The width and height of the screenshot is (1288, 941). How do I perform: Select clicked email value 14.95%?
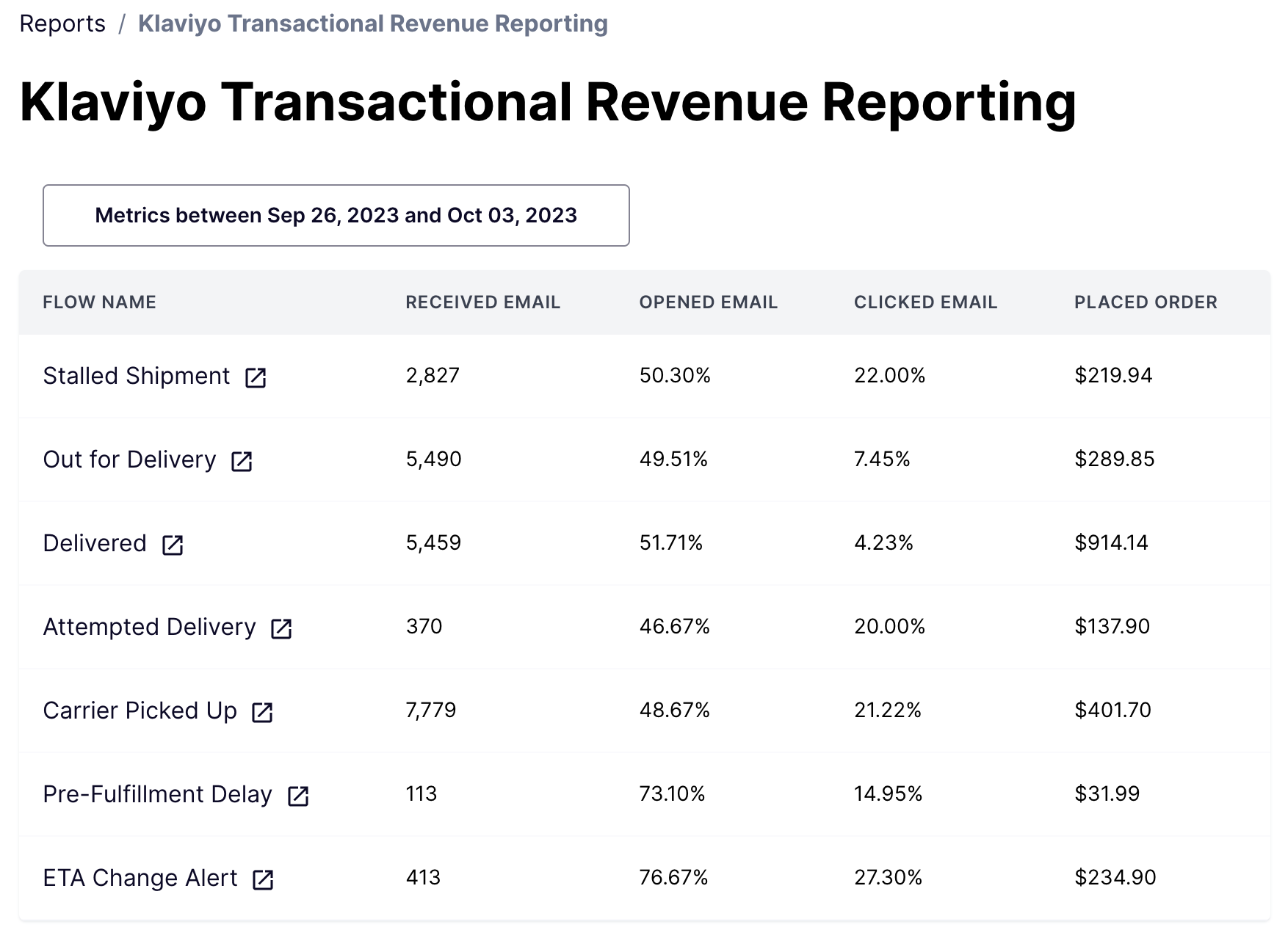[889, 793]
